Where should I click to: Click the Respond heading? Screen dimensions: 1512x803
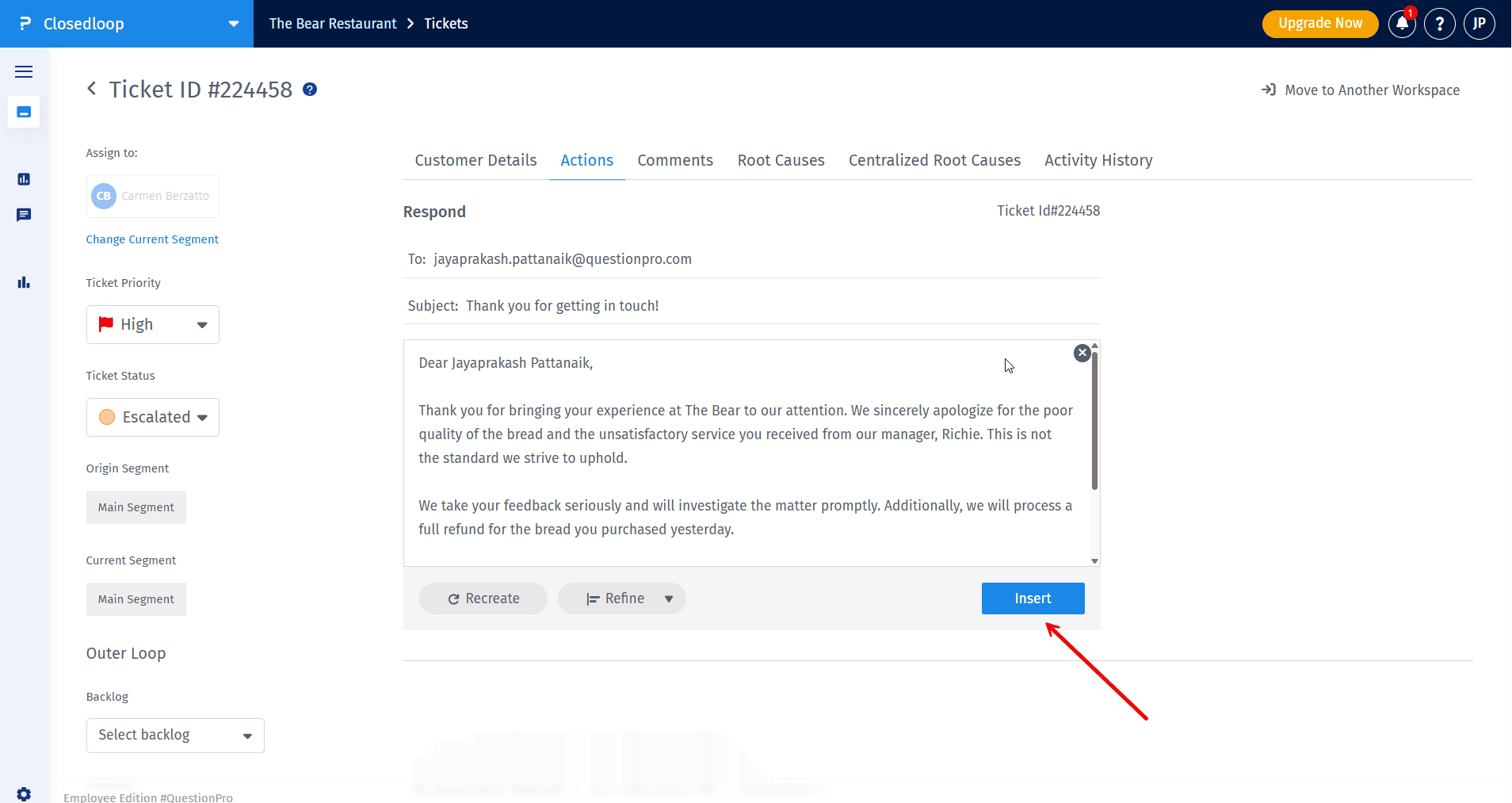434,212
